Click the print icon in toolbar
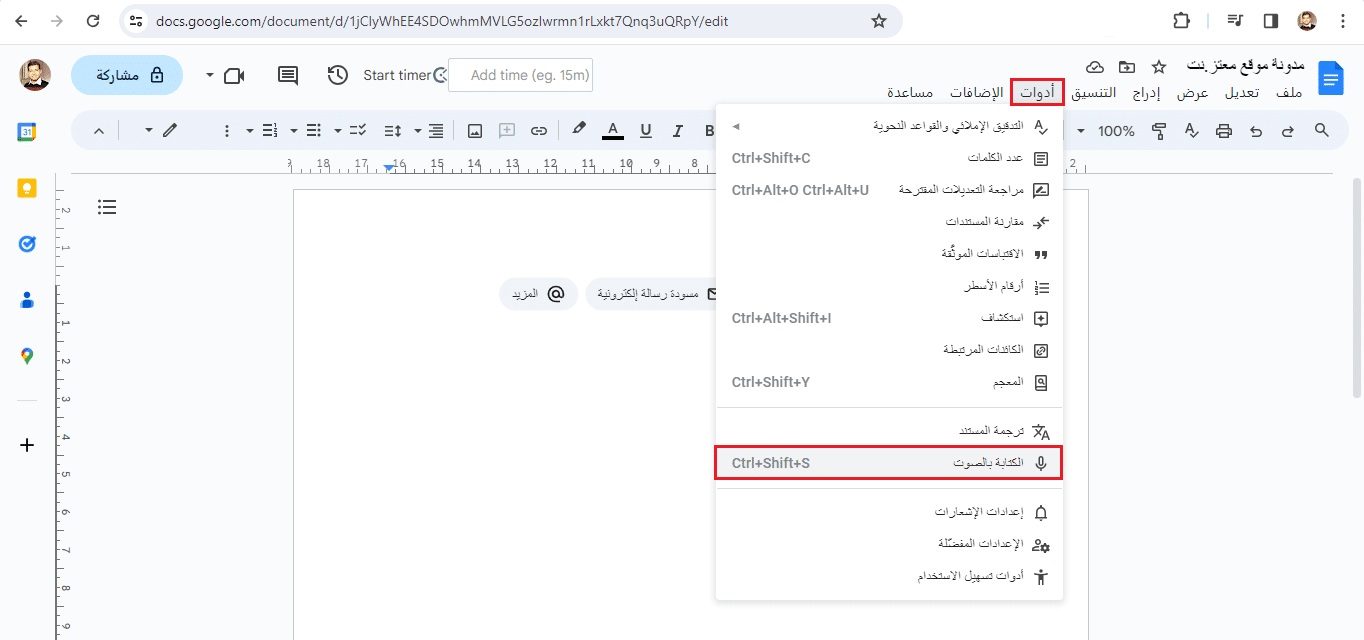The width and height of the screenshot is (1364, 640). pyautogui.click(x=1223, y=130)
